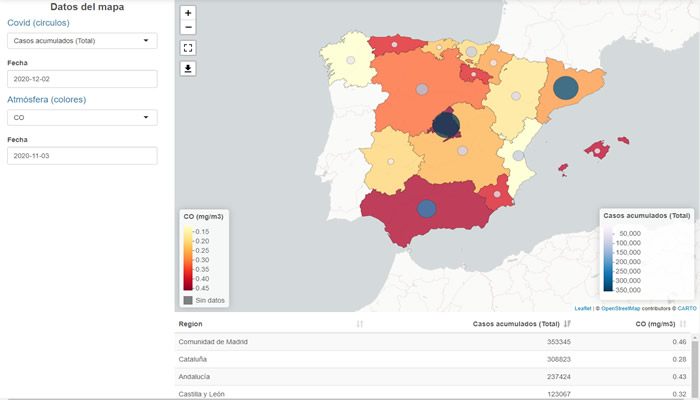
Task: Zoom in on the map
Action: click(189, 13)
